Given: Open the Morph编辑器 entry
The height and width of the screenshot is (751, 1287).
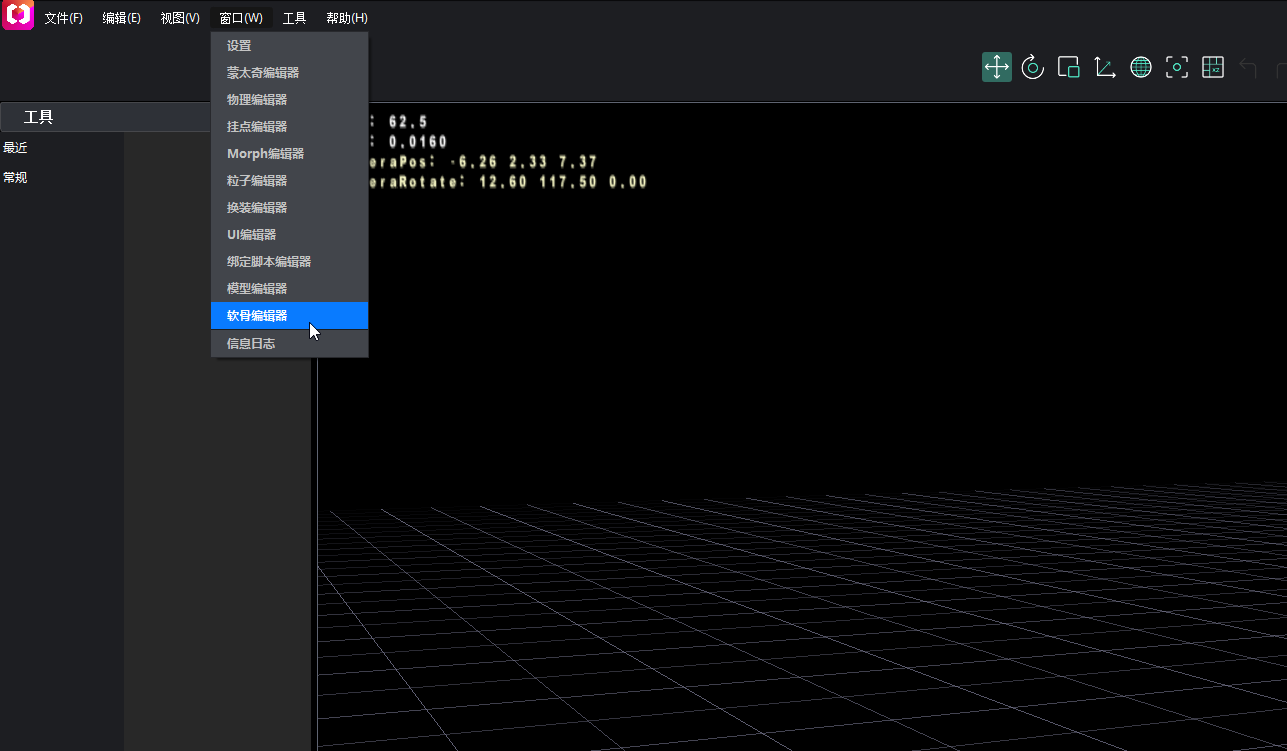Looking at the screenshot, I should [290, 154].
